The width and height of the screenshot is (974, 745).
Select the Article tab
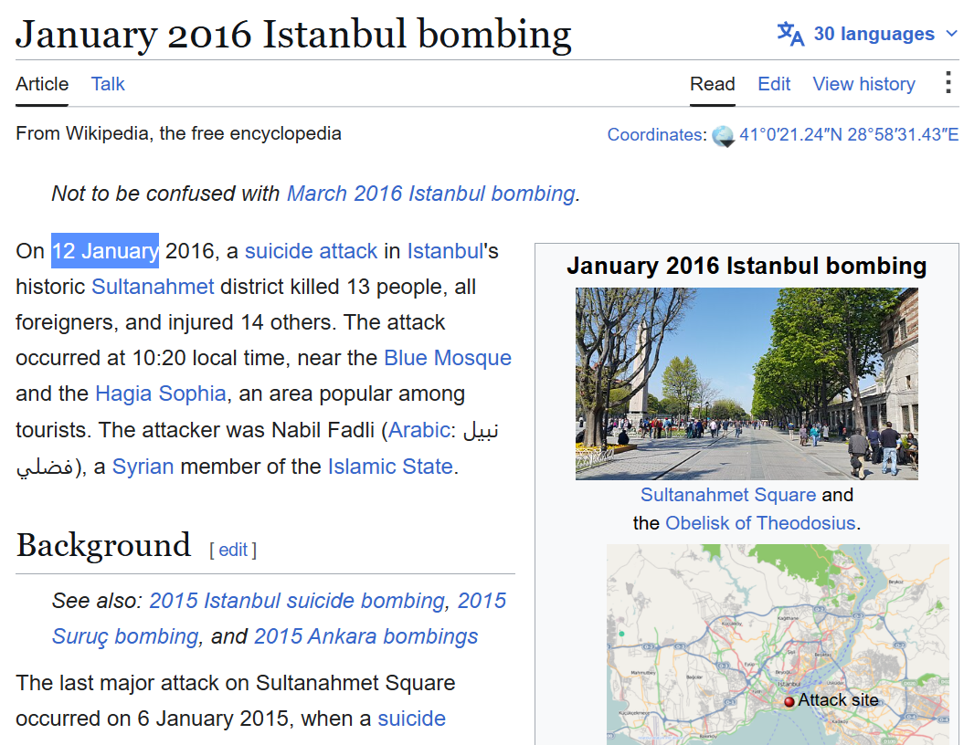click(x=42, y=84)
